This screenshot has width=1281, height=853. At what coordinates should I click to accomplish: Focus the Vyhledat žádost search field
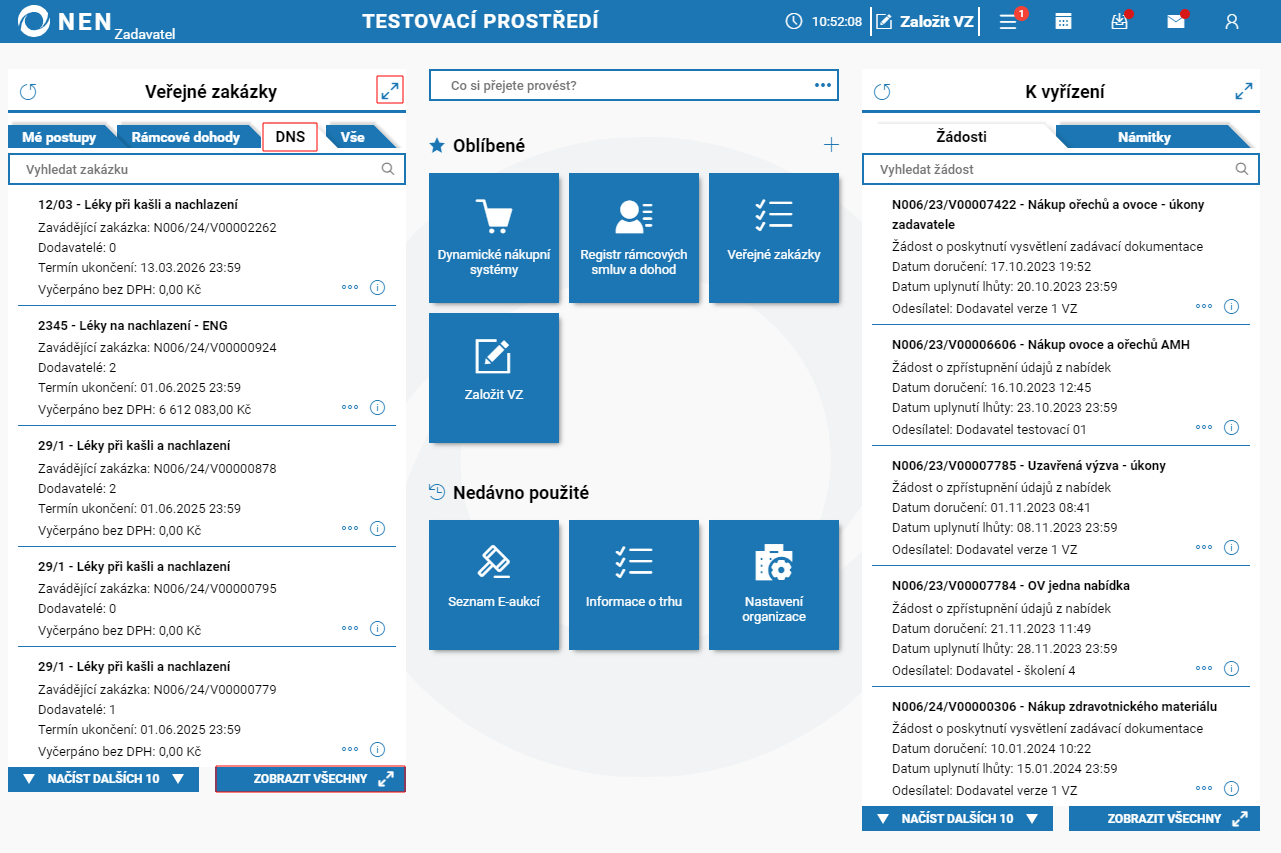coord(1061,169)
